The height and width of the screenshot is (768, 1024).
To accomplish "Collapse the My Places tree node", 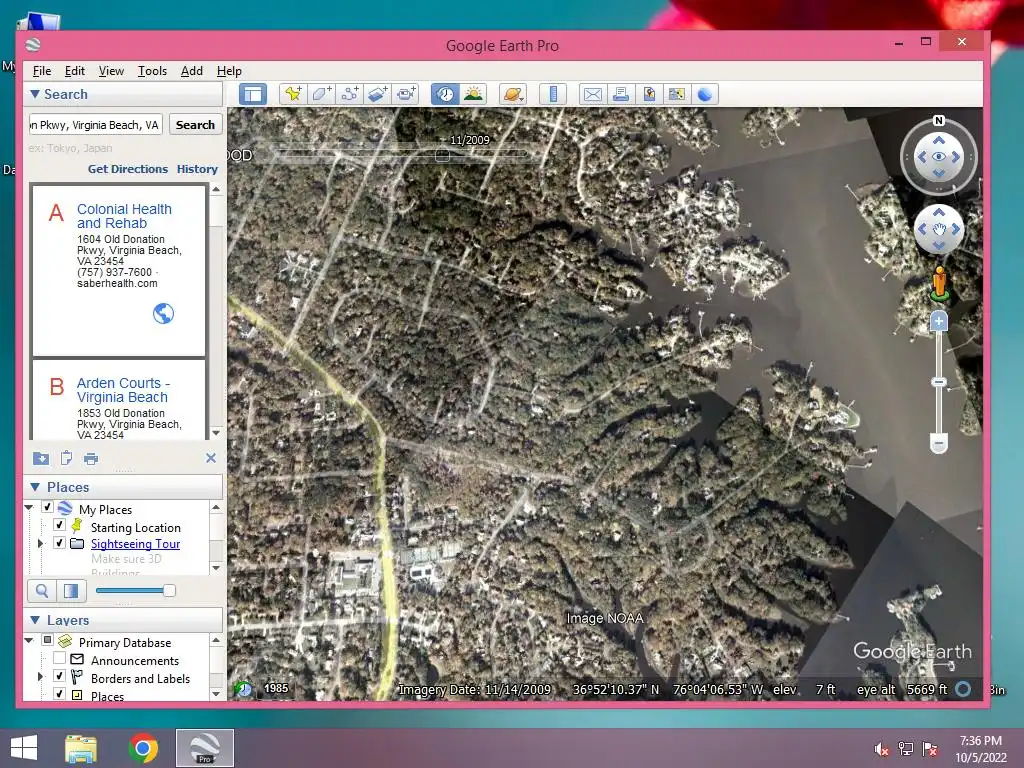I will [x=29, y=507].
